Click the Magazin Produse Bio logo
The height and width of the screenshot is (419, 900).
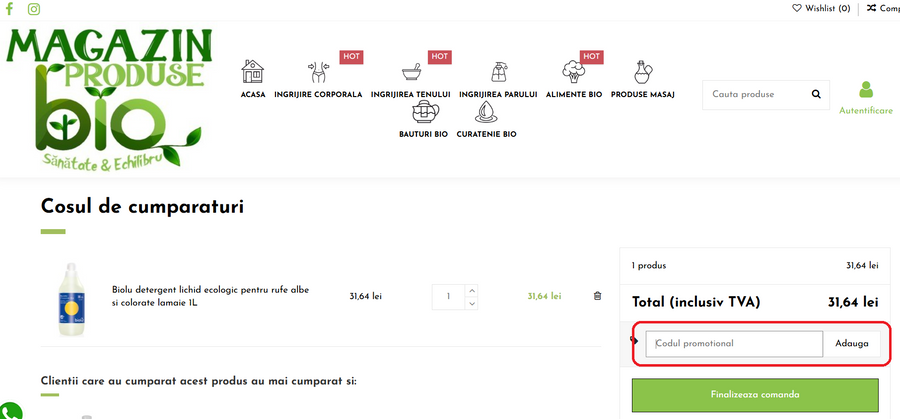[x=110, y=97]
